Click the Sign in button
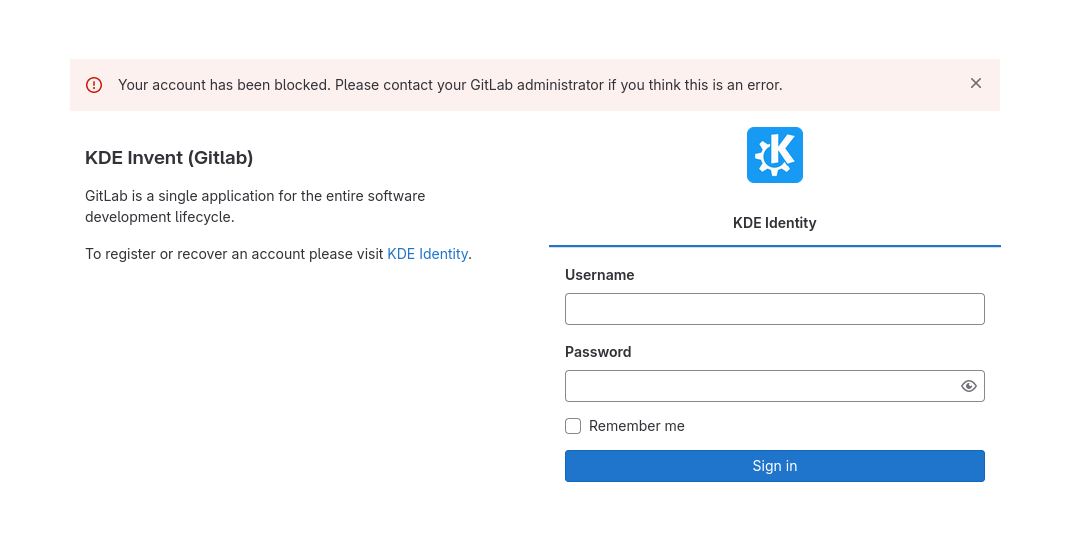This screenshot has width=1068, height=545. pos(774,466)
